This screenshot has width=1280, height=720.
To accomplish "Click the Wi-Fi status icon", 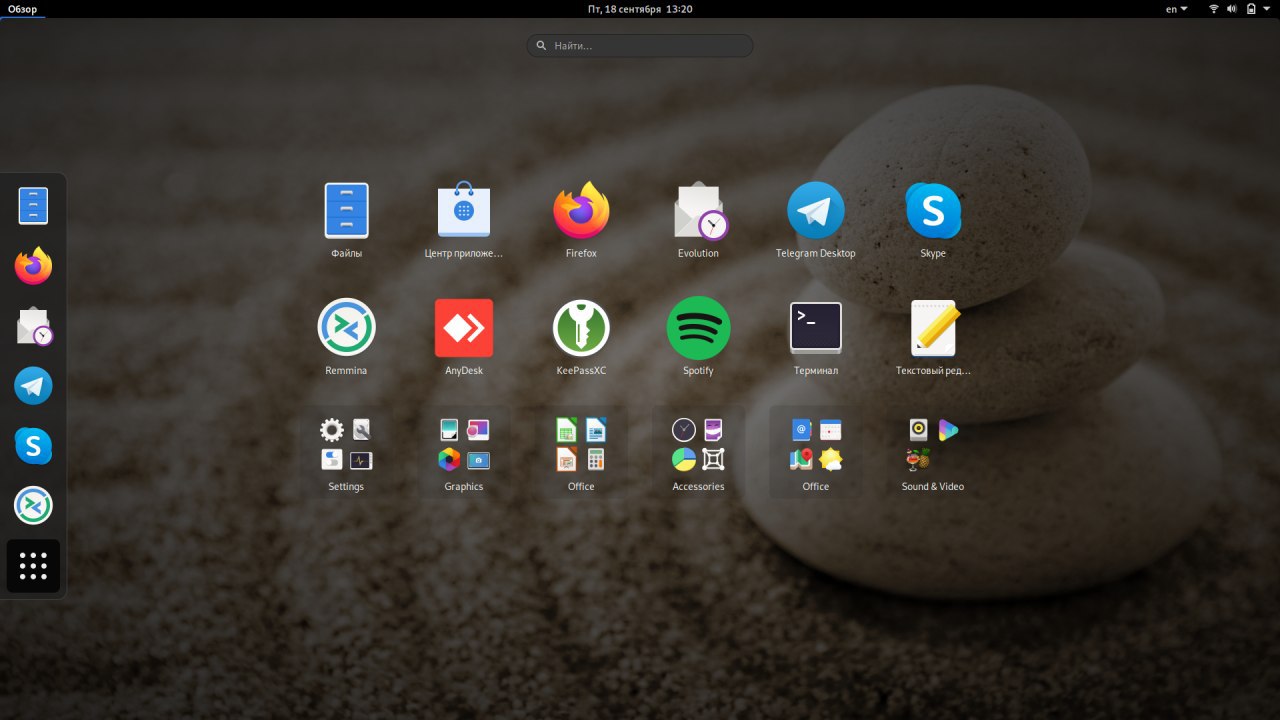I will click(1214, 9).
